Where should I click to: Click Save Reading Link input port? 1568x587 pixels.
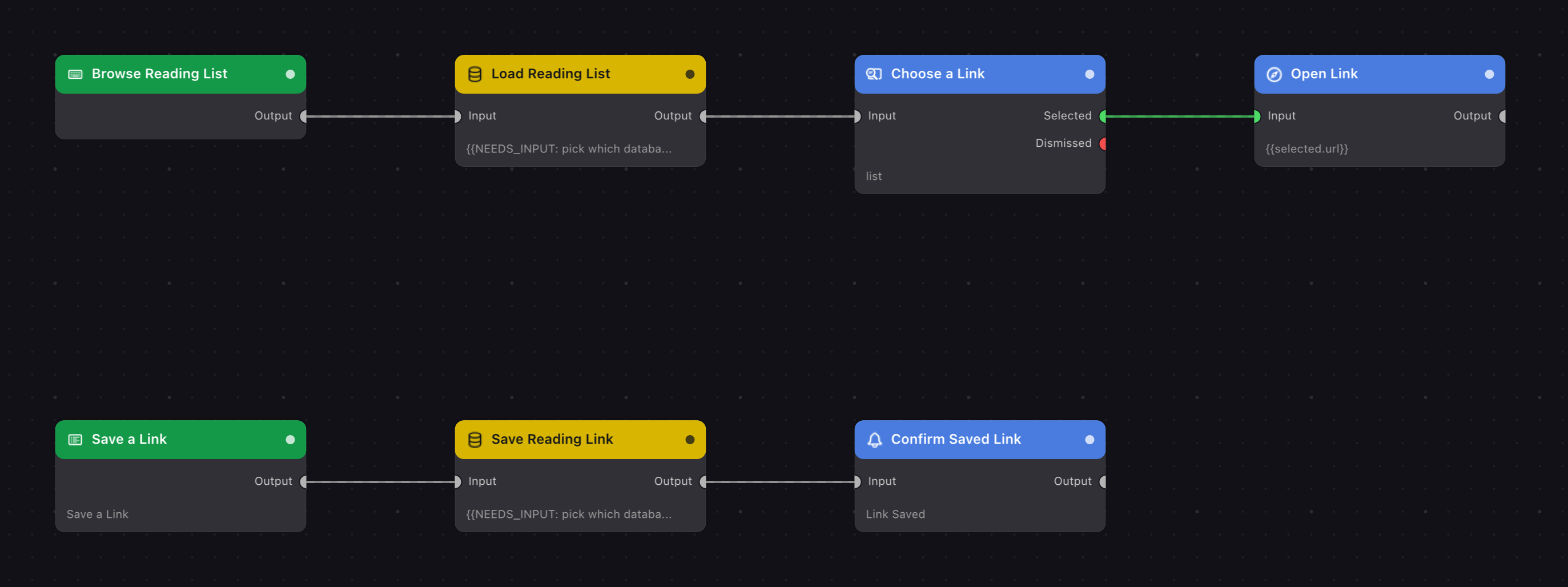458,482
